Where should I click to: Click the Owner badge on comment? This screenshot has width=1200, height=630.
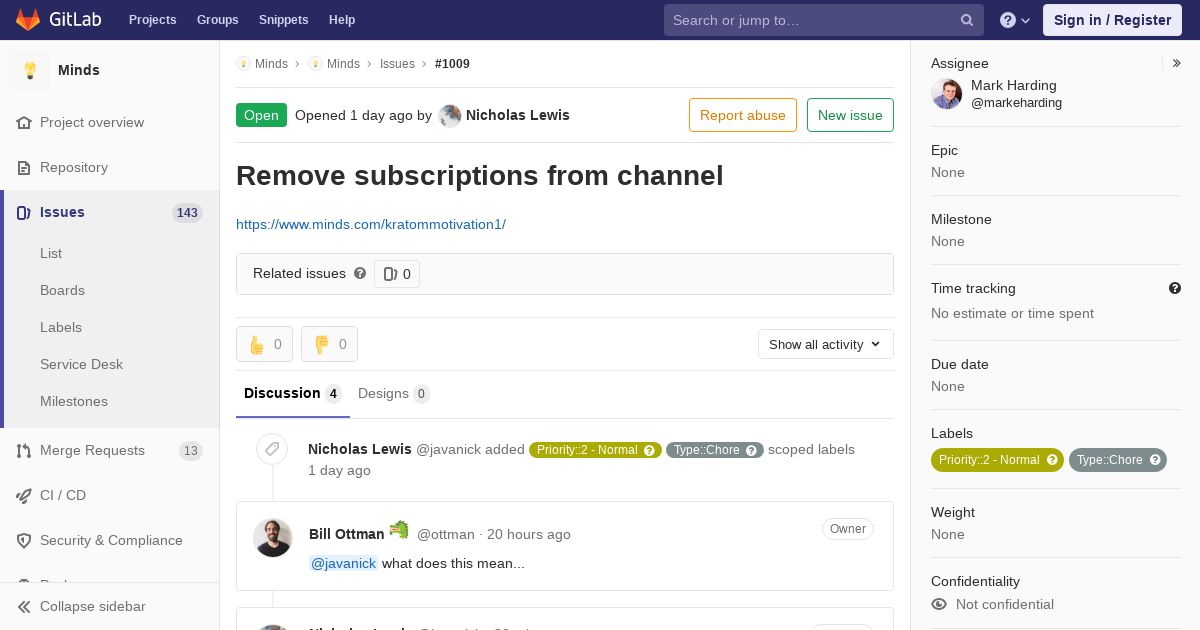848,529
